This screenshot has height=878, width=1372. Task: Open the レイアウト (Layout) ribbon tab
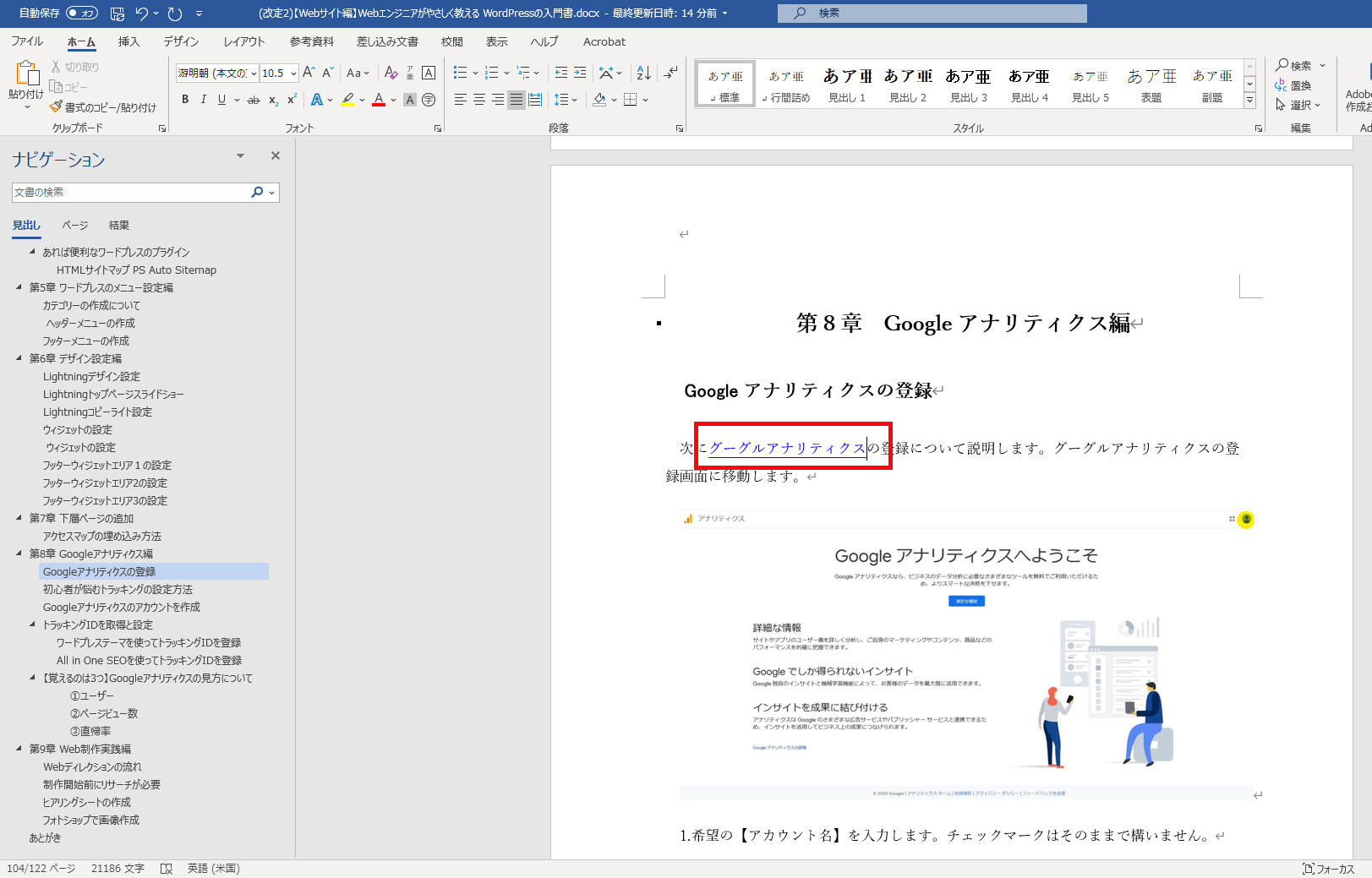coord(244,41)
